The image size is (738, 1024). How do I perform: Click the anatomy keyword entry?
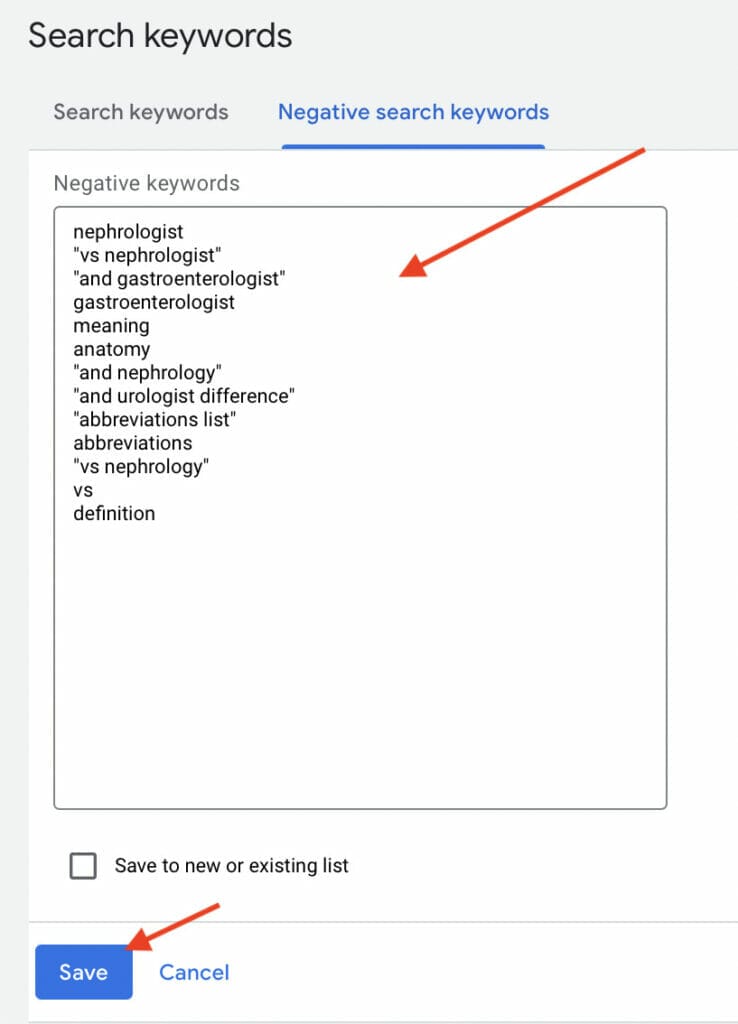tap(110, 349)
